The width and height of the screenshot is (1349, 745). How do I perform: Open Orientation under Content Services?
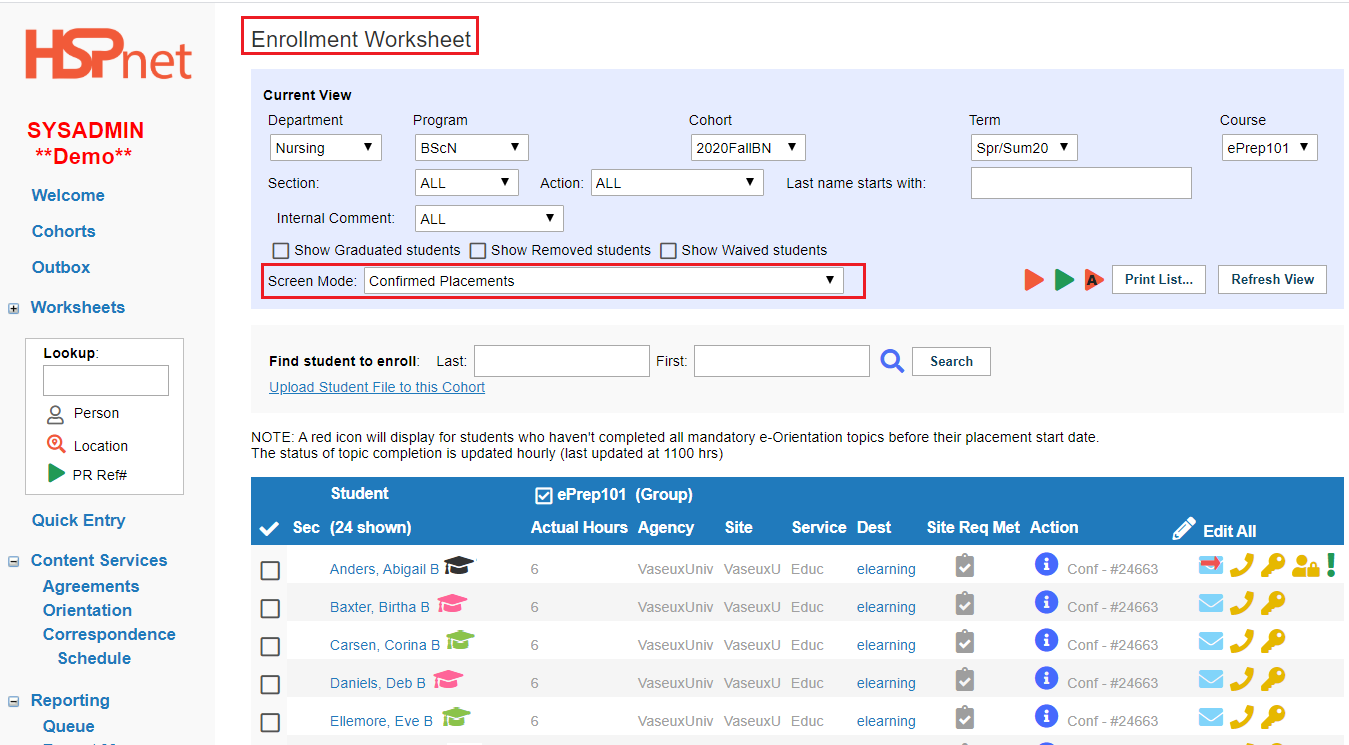point(87,610)
